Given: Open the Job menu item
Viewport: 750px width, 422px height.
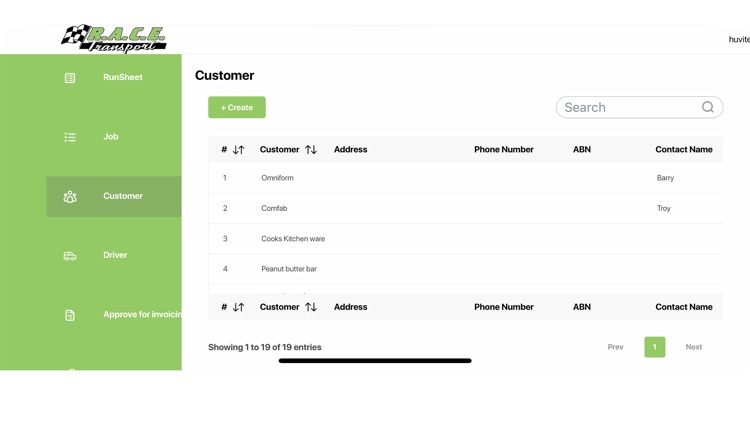Looking at the screenshot, I should coord(110,137).
